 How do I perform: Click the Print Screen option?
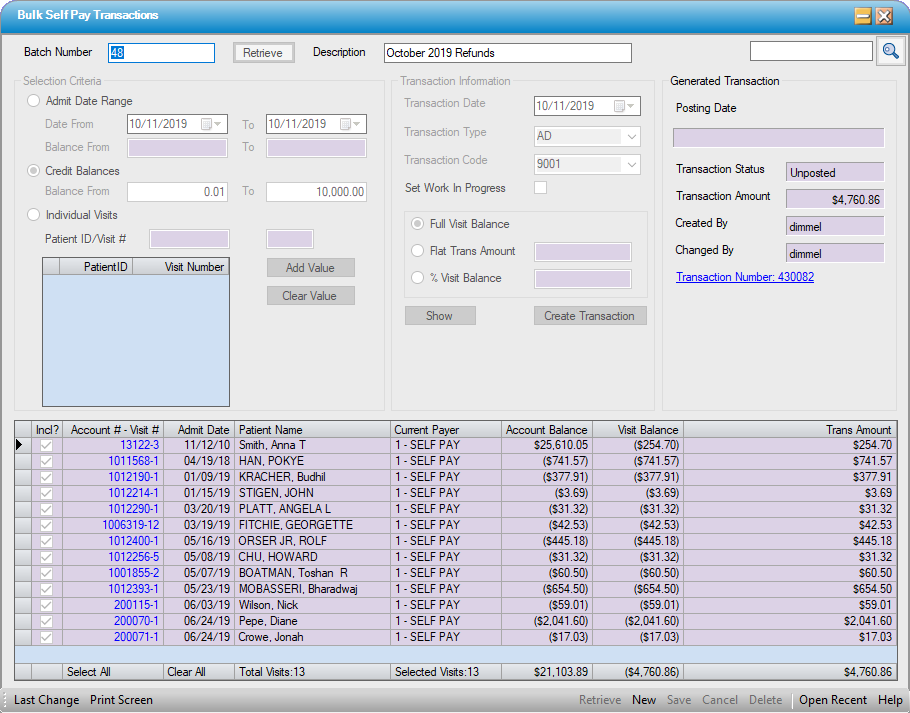tap(121, 700)
